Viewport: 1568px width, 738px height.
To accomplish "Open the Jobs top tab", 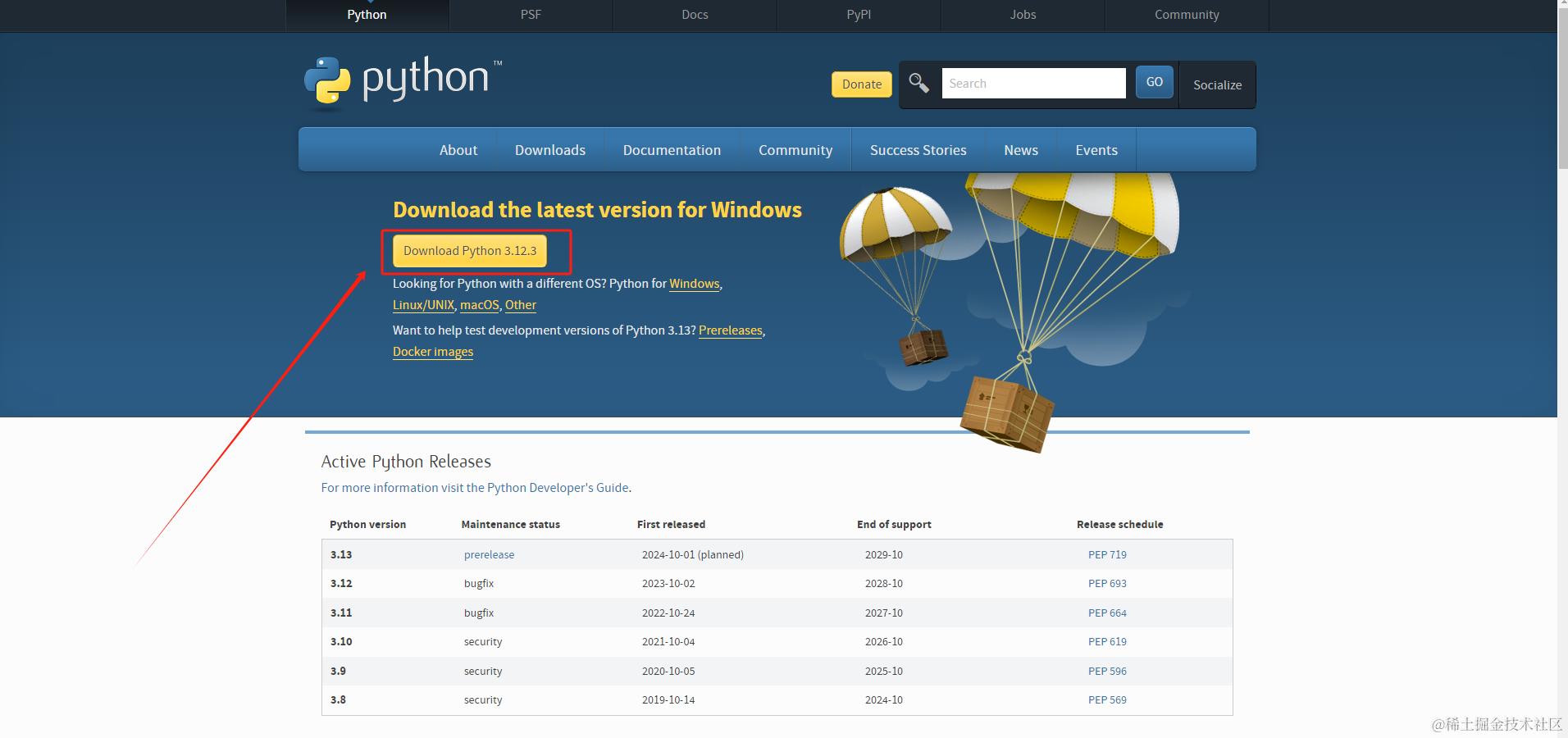I will coord(1023,15).
